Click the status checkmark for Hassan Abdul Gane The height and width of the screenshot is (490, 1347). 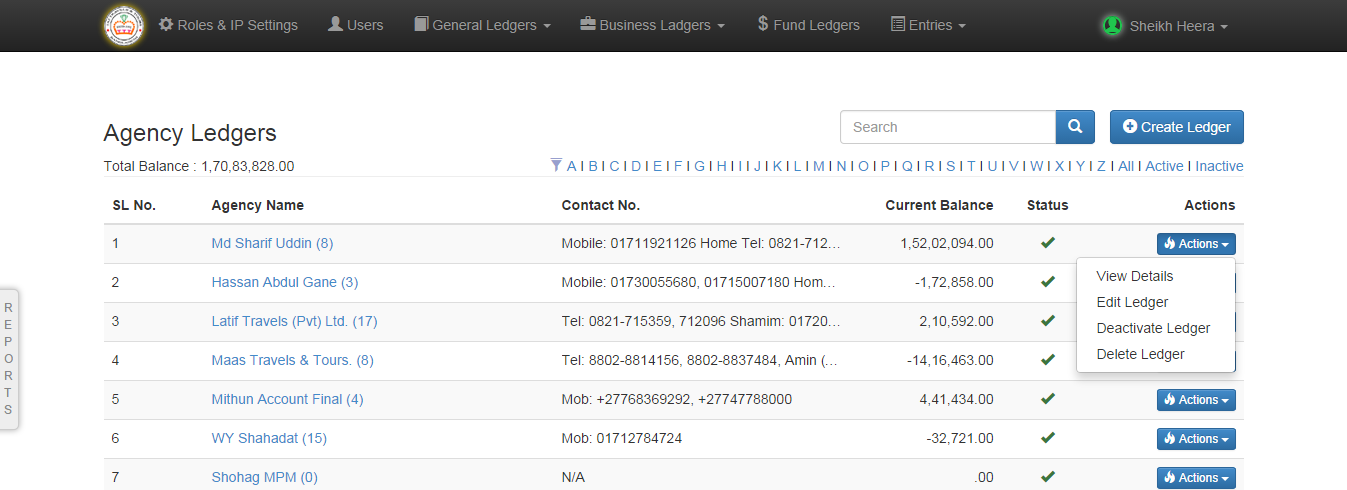1047,282
